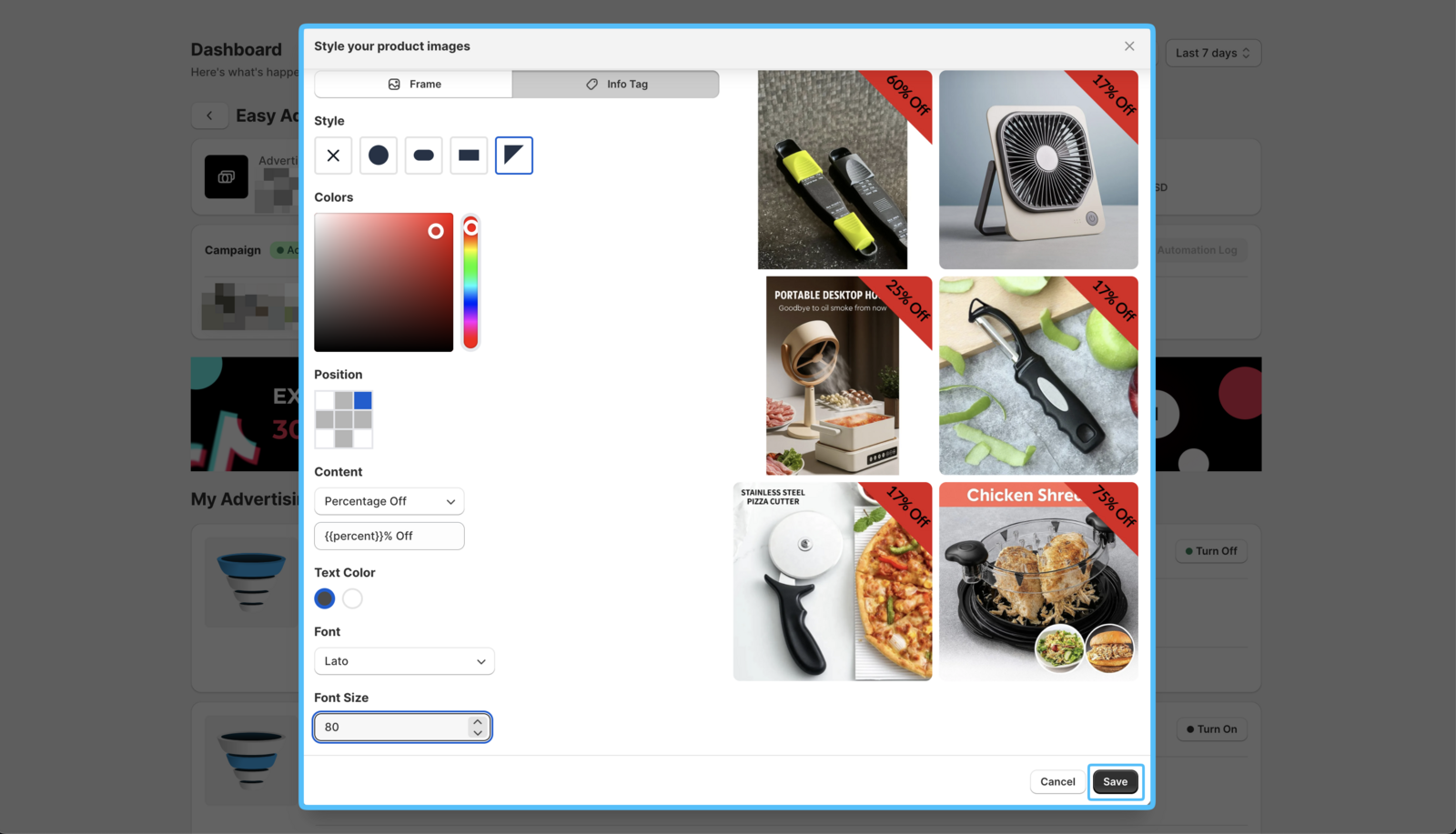Choose the pill-shaped tag style
1456x834 pixels.
(x=423, y=156)
